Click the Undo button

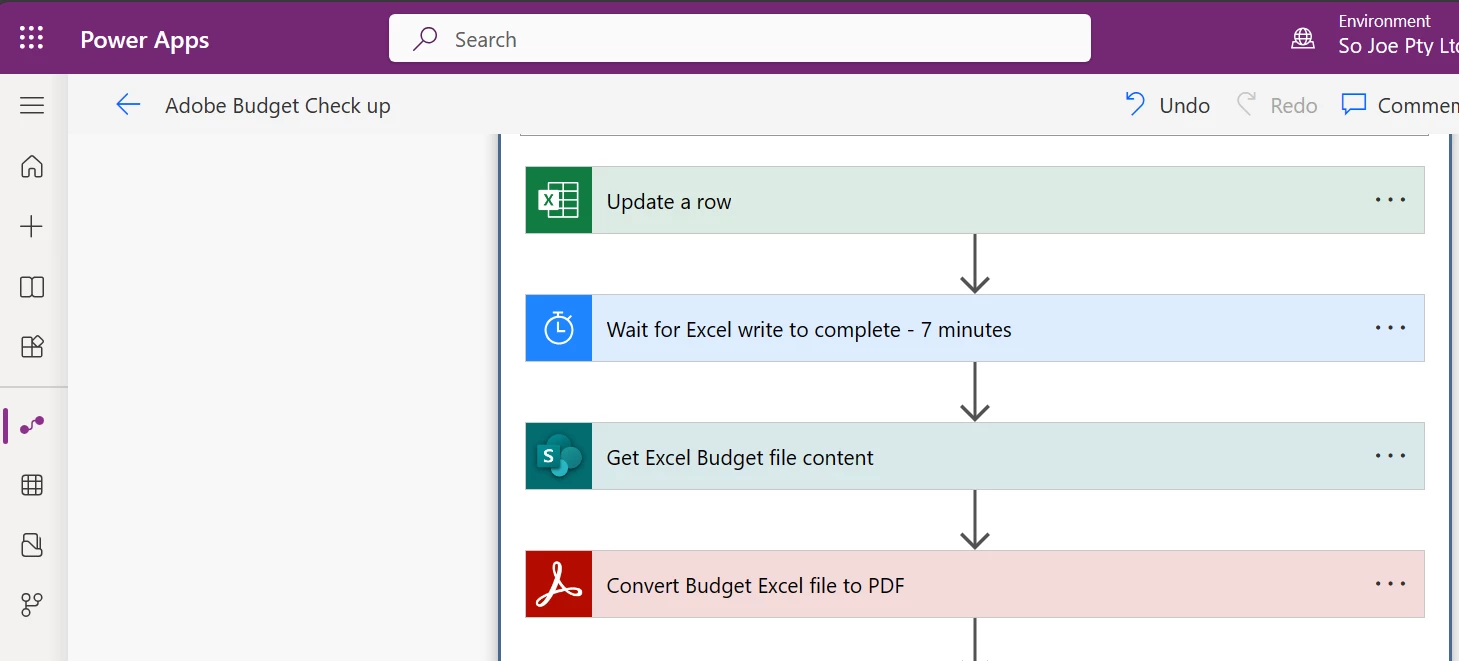(1167, 105)
